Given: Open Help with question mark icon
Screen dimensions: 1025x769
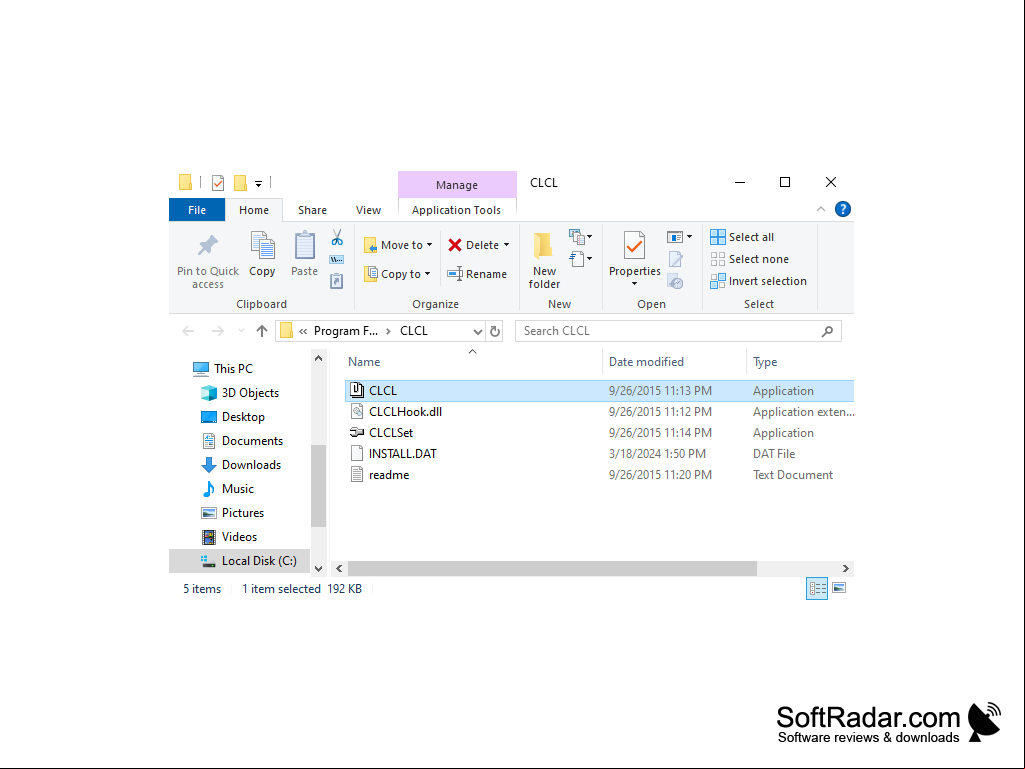Looking at the screenshot, I should [843, 209].
